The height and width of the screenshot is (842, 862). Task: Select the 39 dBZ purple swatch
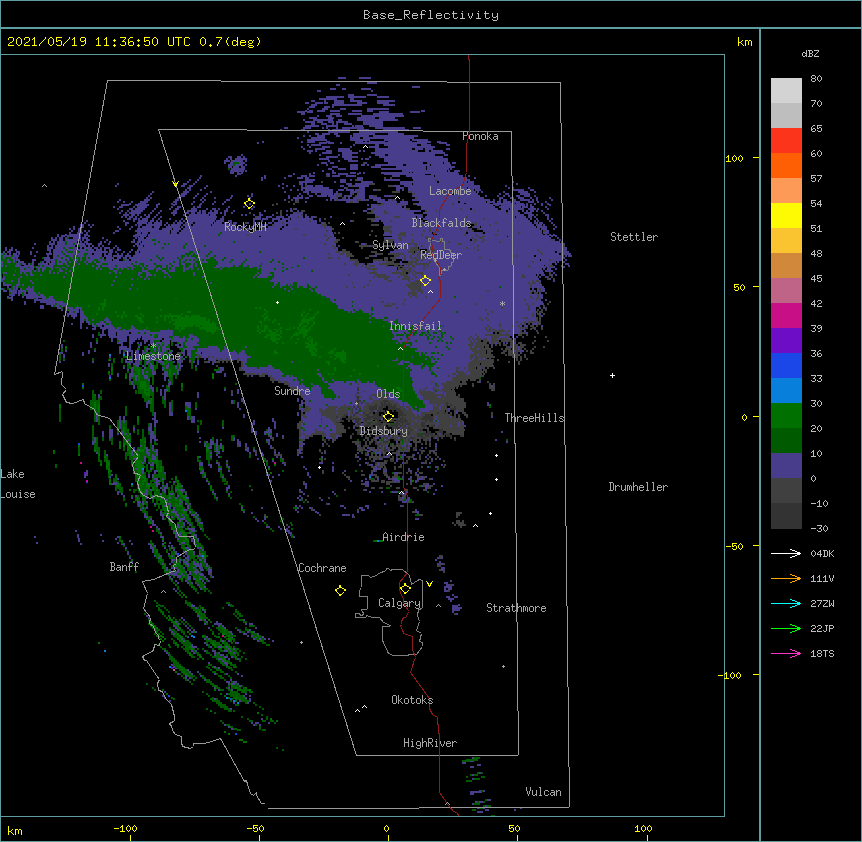pyautogui.click(x=786, y=341)
